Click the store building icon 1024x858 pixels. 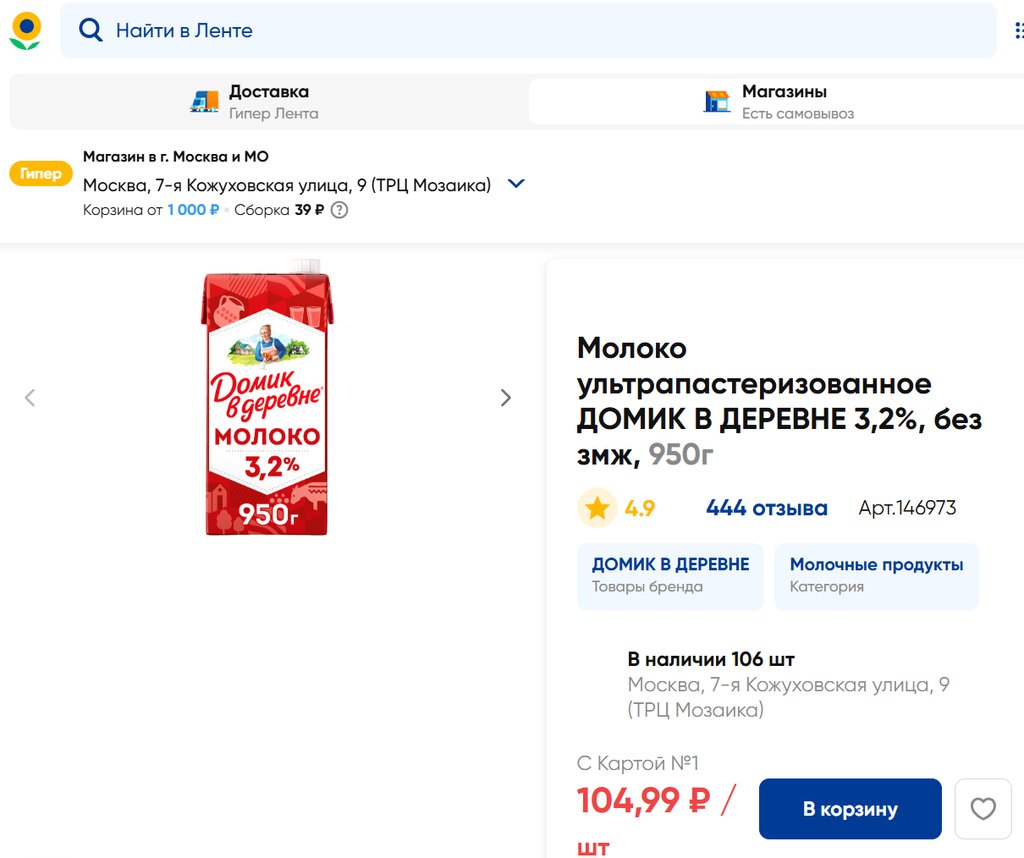click(x=717, y=101)
